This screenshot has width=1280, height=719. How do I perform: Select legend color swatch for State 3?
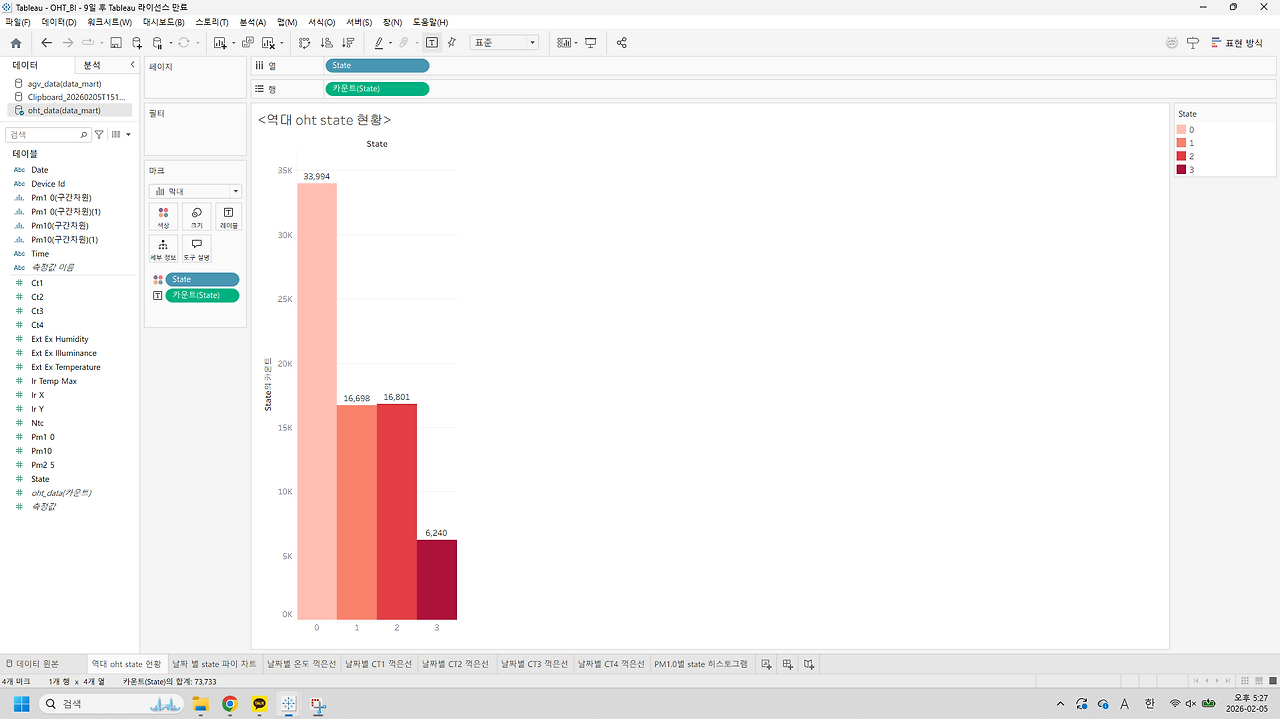[x=1182, y=169]
